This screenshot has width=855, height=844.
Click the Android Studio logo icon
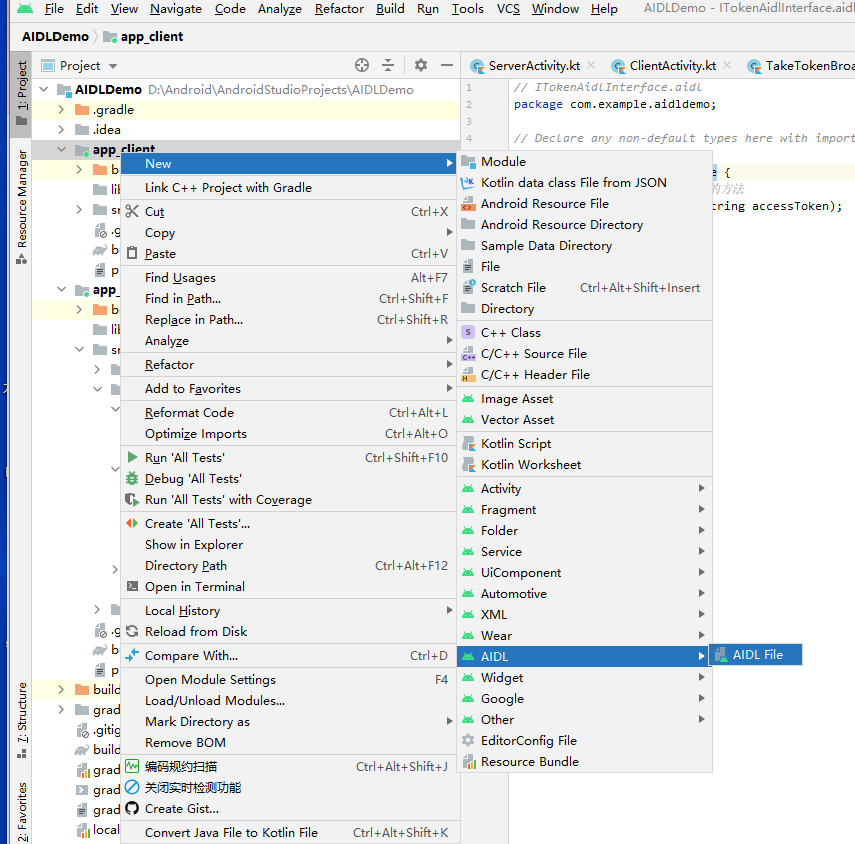(25, 9)
